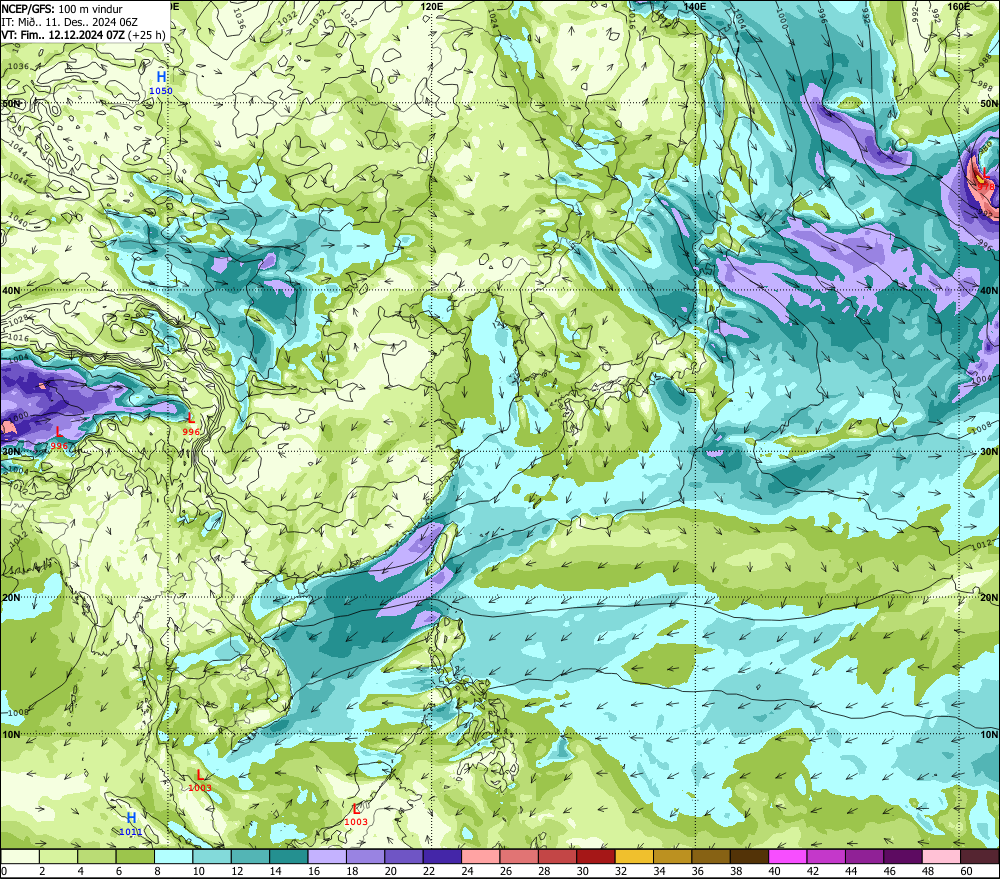The width and height of the screenshot is (1000, 879).
Task: Click the golden yellow 32 legend swatch
Action: coord(634,856)
